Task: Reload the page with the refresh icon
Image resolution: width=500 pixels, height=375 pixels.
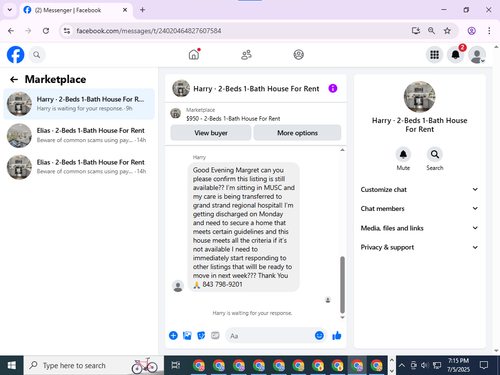Action: (46, 31)
